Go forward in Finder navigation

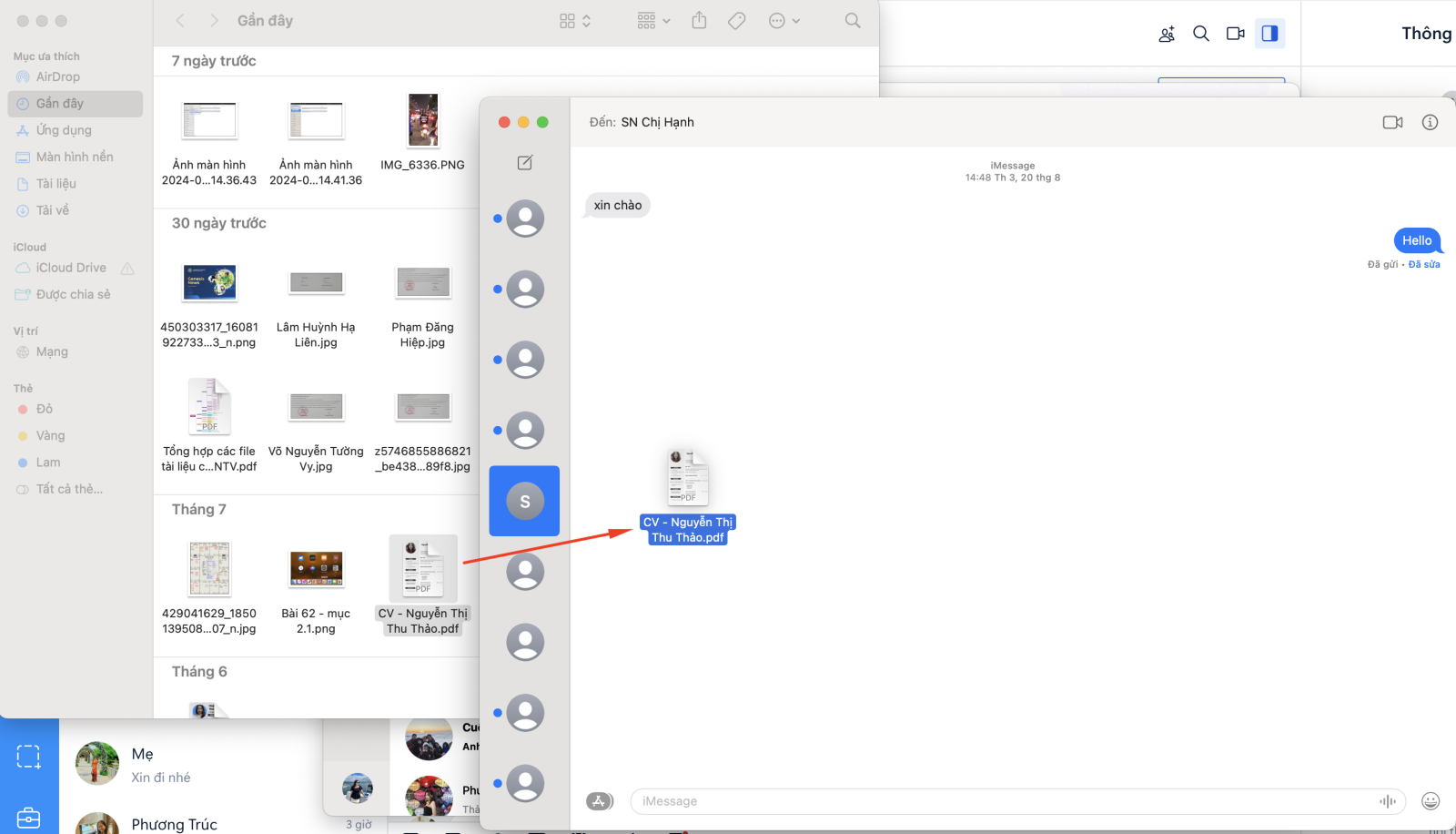(x=214, y=20)
